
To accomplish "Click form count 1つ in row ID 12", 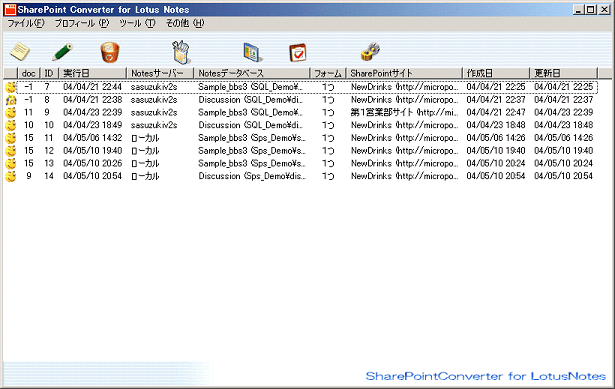I will tap(328, 151).
